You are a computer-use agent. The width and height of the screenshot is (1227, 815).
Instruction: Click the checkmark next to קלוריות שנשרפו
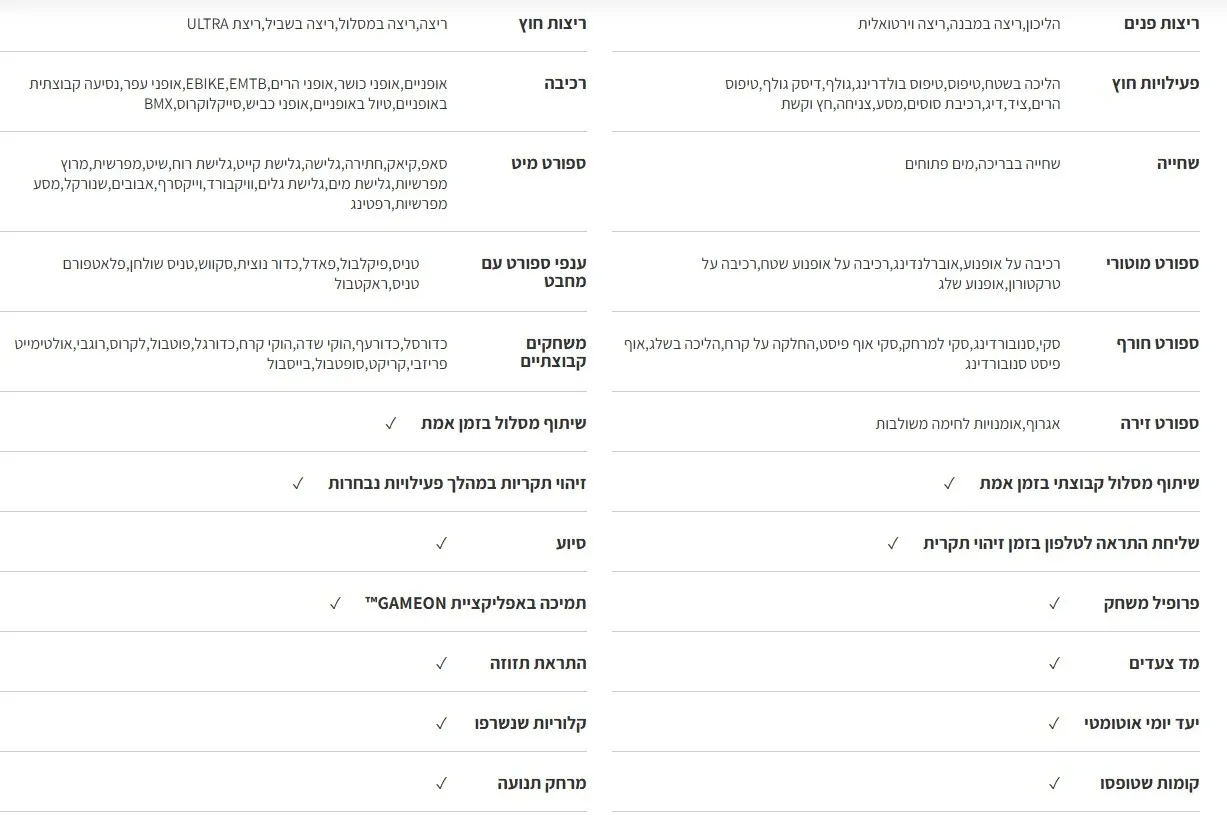[441, 723]
